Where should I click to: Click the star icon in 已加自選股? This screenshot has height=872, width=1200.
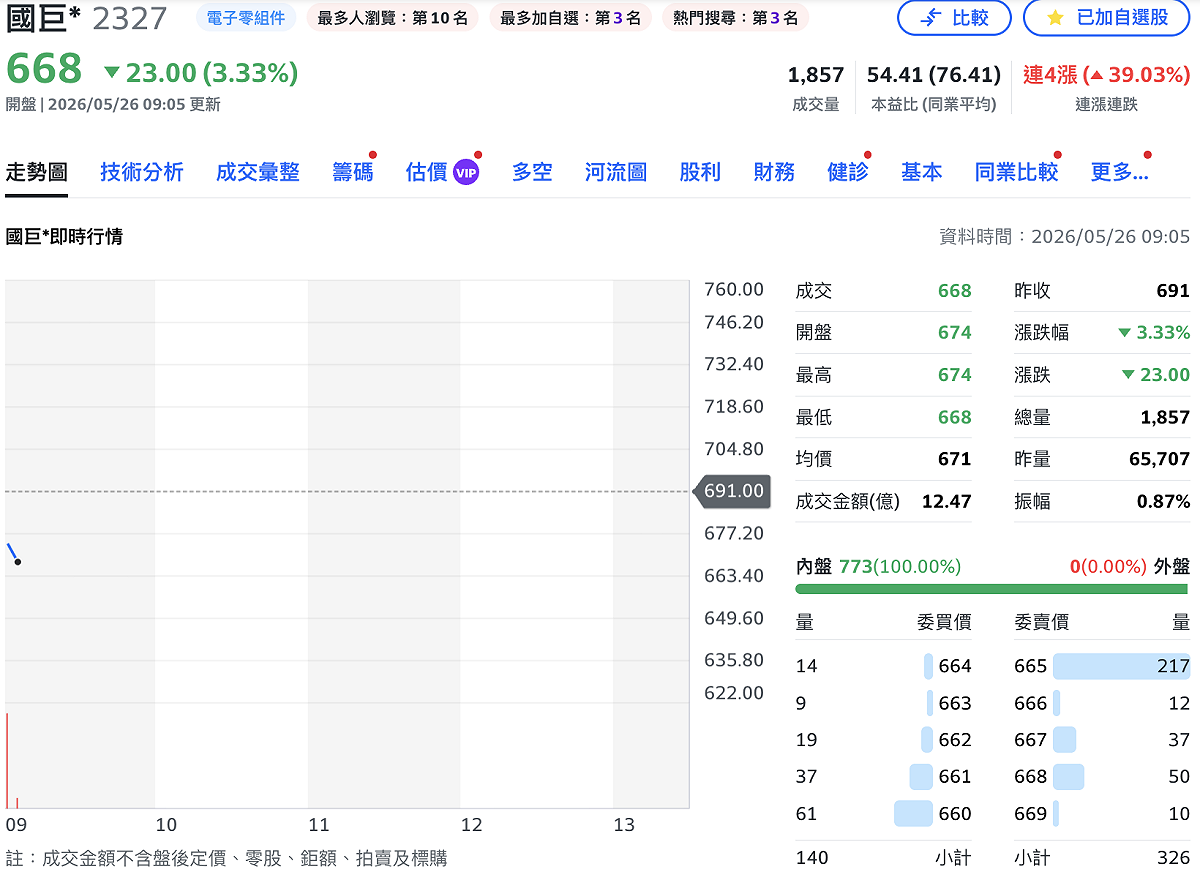click(x=1055, y=17)
